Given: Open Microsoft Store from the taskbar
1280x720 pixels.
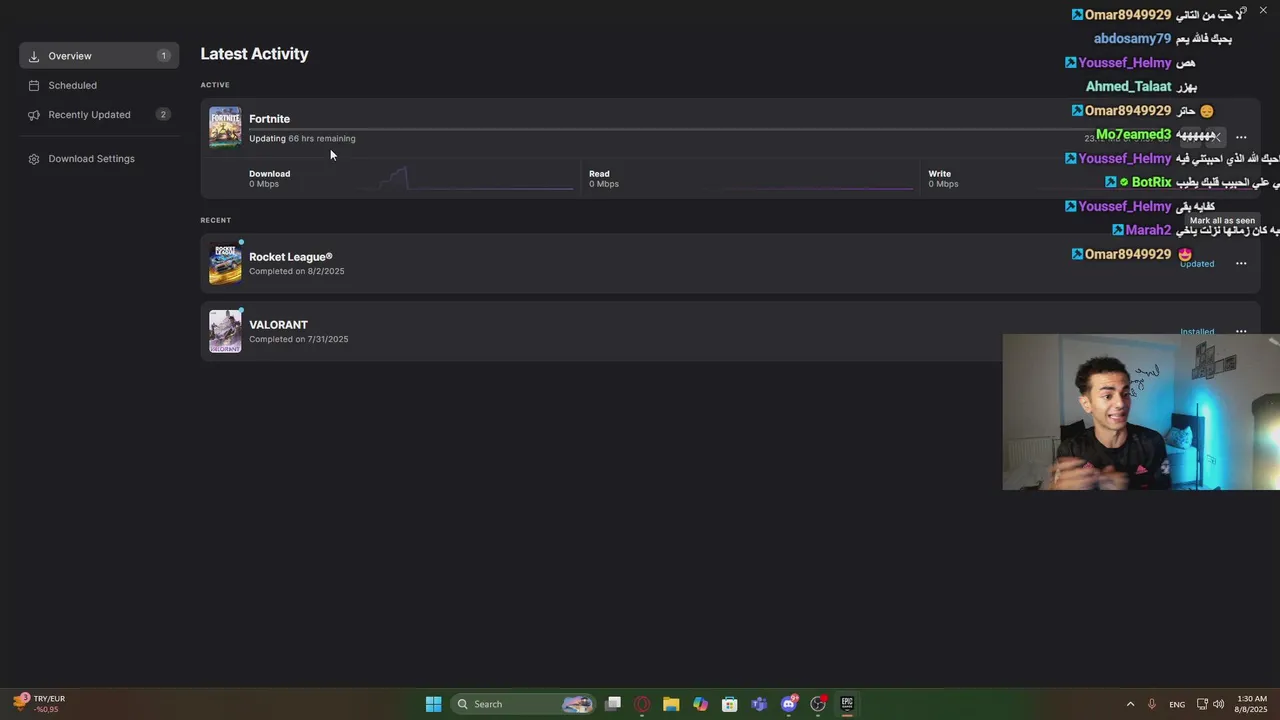Looking at the screenshot, I should (x=730, y=704).
